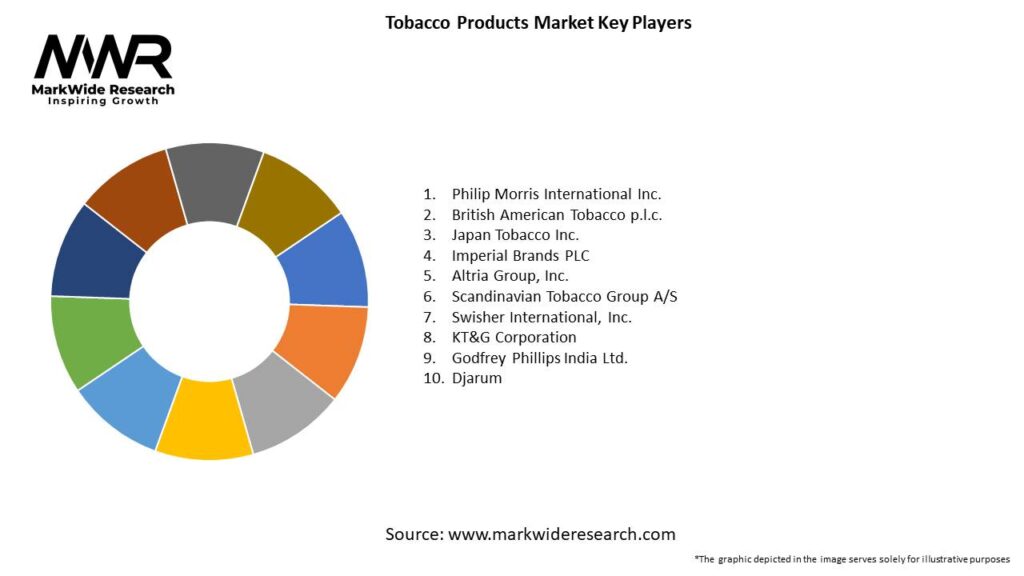Click the gray donut segment at top
Viewport: 1024px width, 576px height.
click(x=213, y=182)
